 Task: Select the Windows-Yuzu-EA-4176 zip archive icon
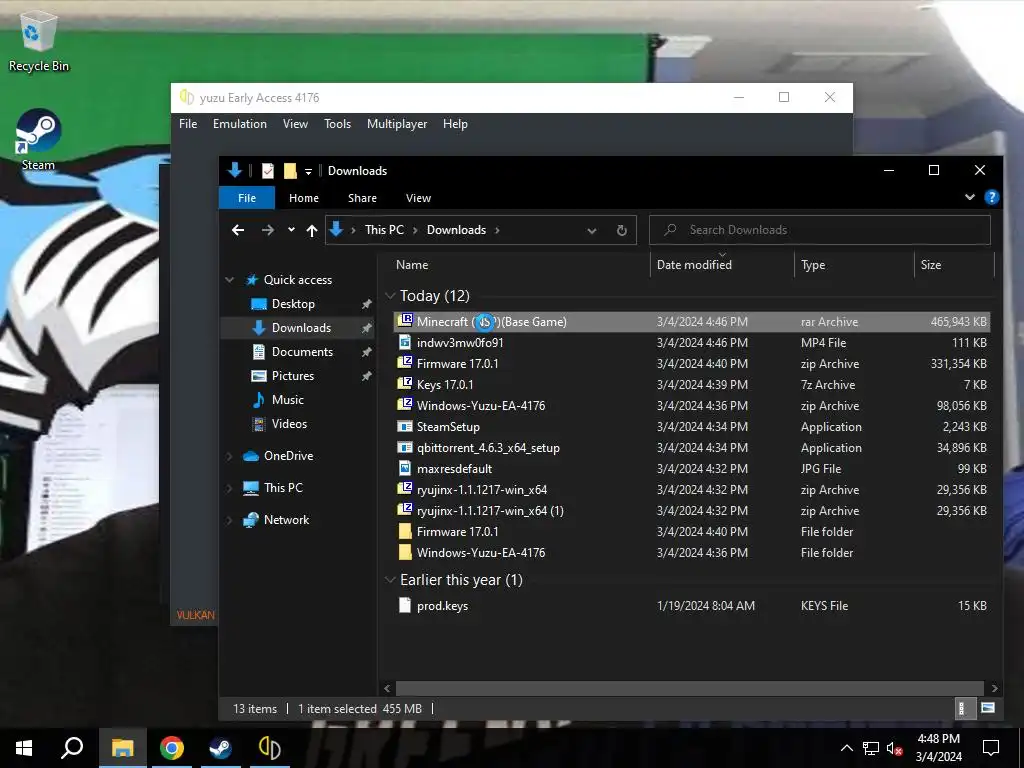(x=405, y=405)
